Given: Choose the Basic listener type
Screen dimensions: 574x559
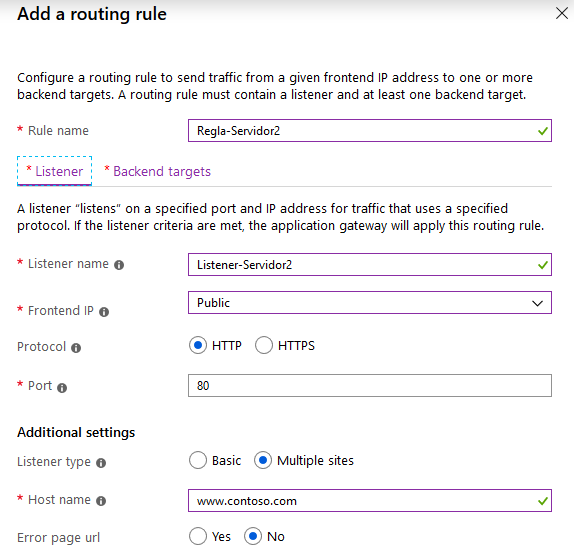Looking at the screenshot, I should (198, 460).
